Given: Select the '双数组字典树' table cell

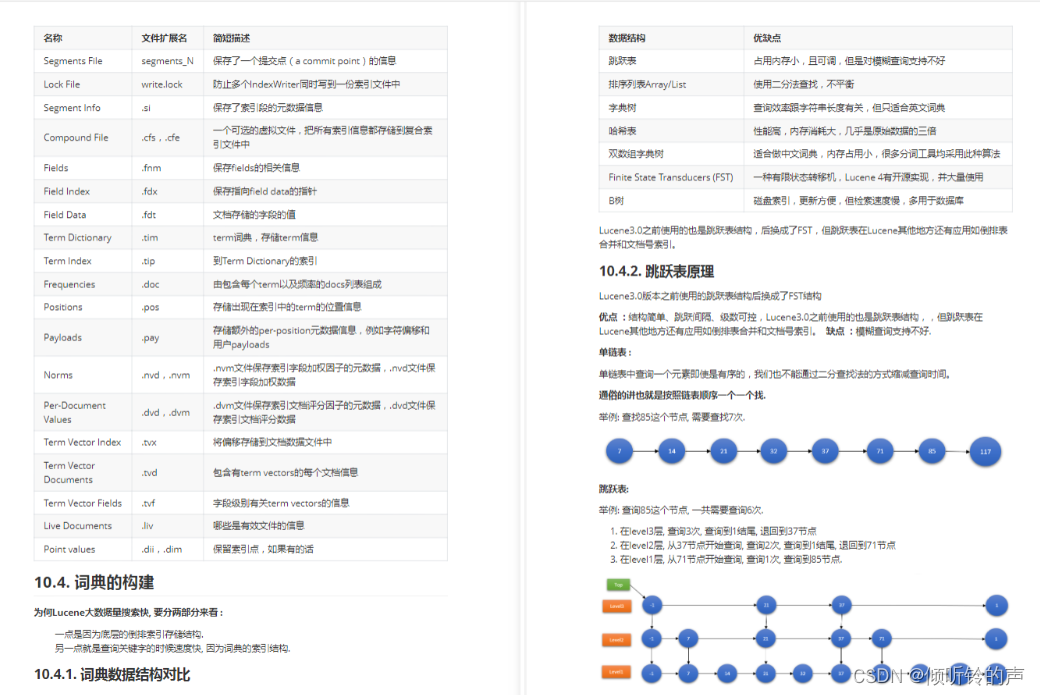Looking at the screenshot, I should pos(671,154).
